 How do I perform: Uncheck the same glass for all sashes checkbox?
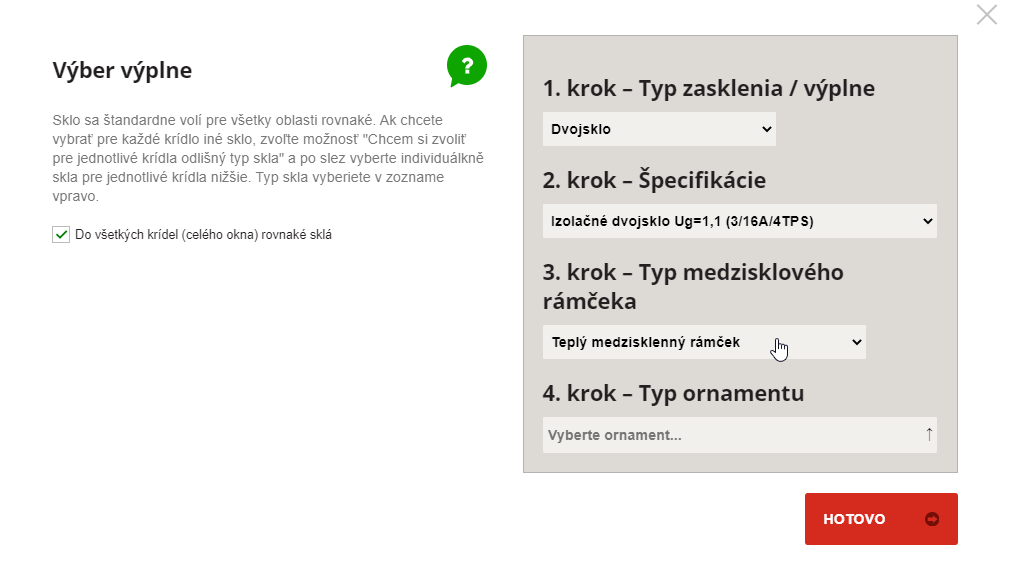61,235
